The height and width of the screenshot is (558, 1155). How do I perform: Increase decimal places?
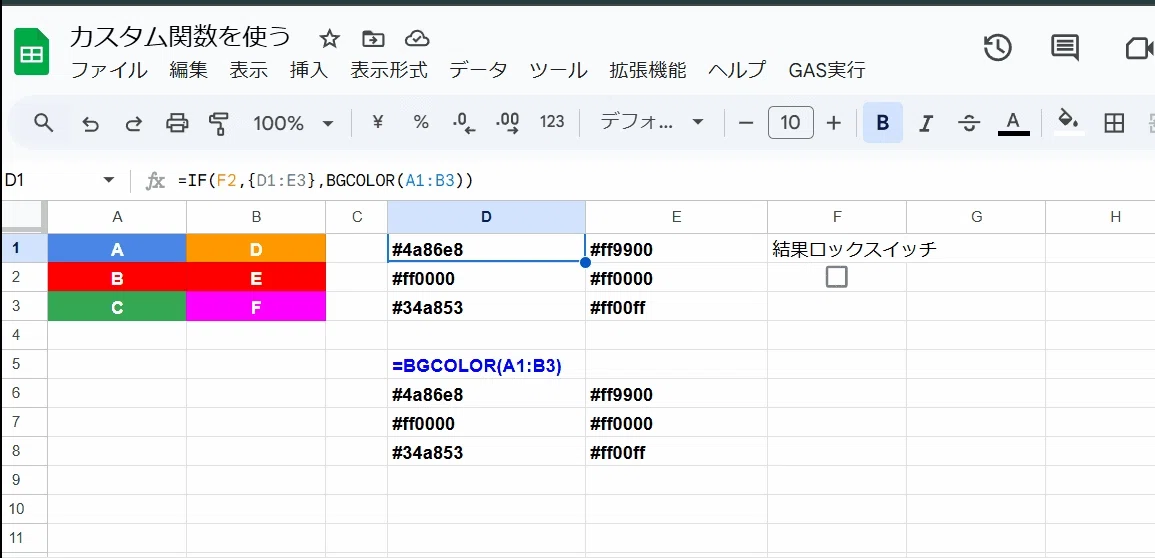508,122
